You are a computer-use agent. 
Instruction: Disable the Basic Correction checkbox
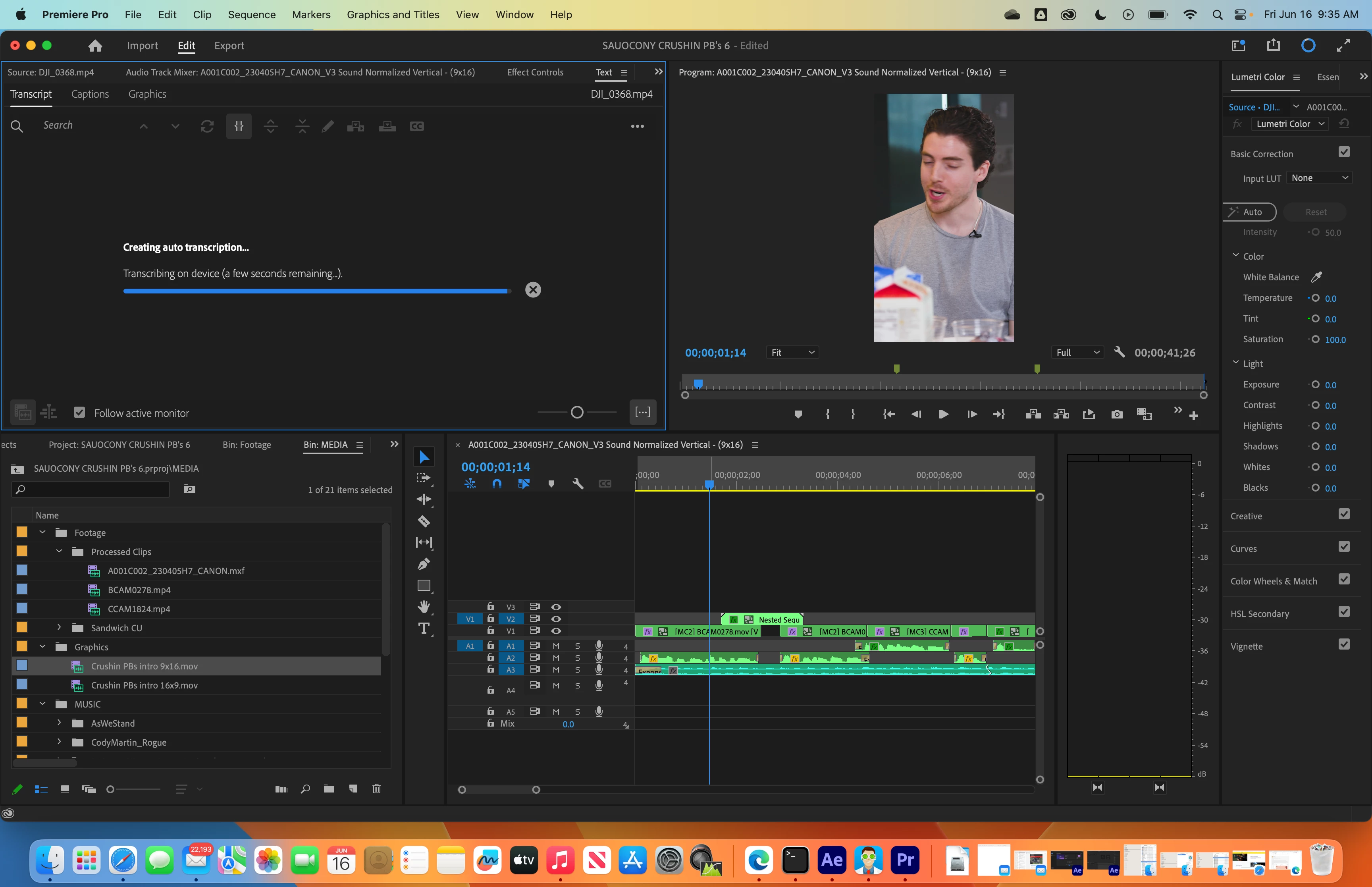point(1344,152)
